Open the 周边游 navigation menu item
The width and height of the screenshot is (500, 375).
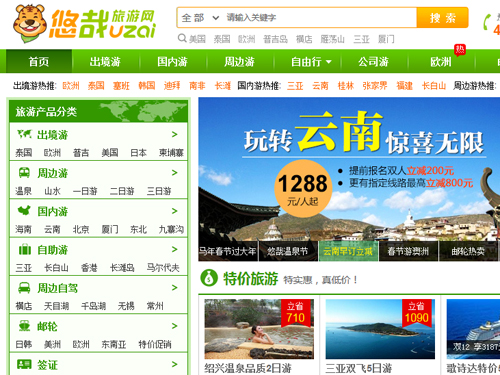pyautogui.click(x=240, y=62)
